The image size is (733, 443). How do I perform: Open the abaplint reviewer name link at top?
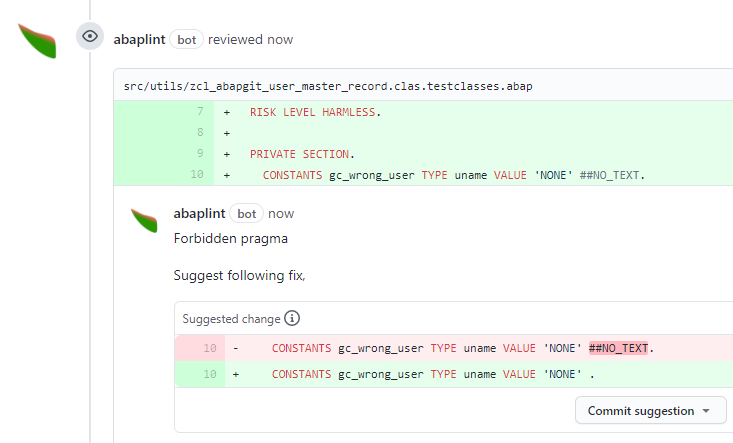tap(139, 39)
